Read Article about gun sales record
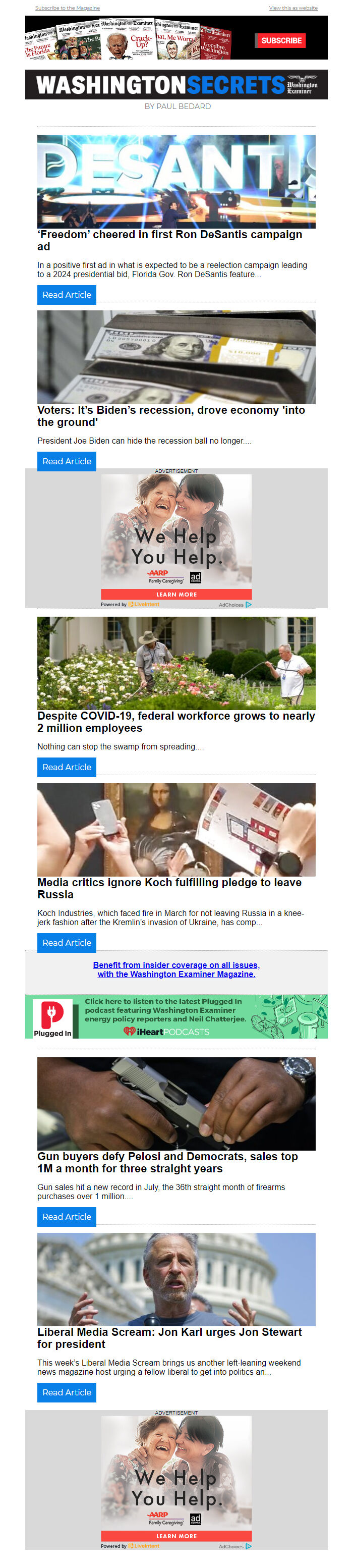353x1568 pixels. coord(67,1216)
